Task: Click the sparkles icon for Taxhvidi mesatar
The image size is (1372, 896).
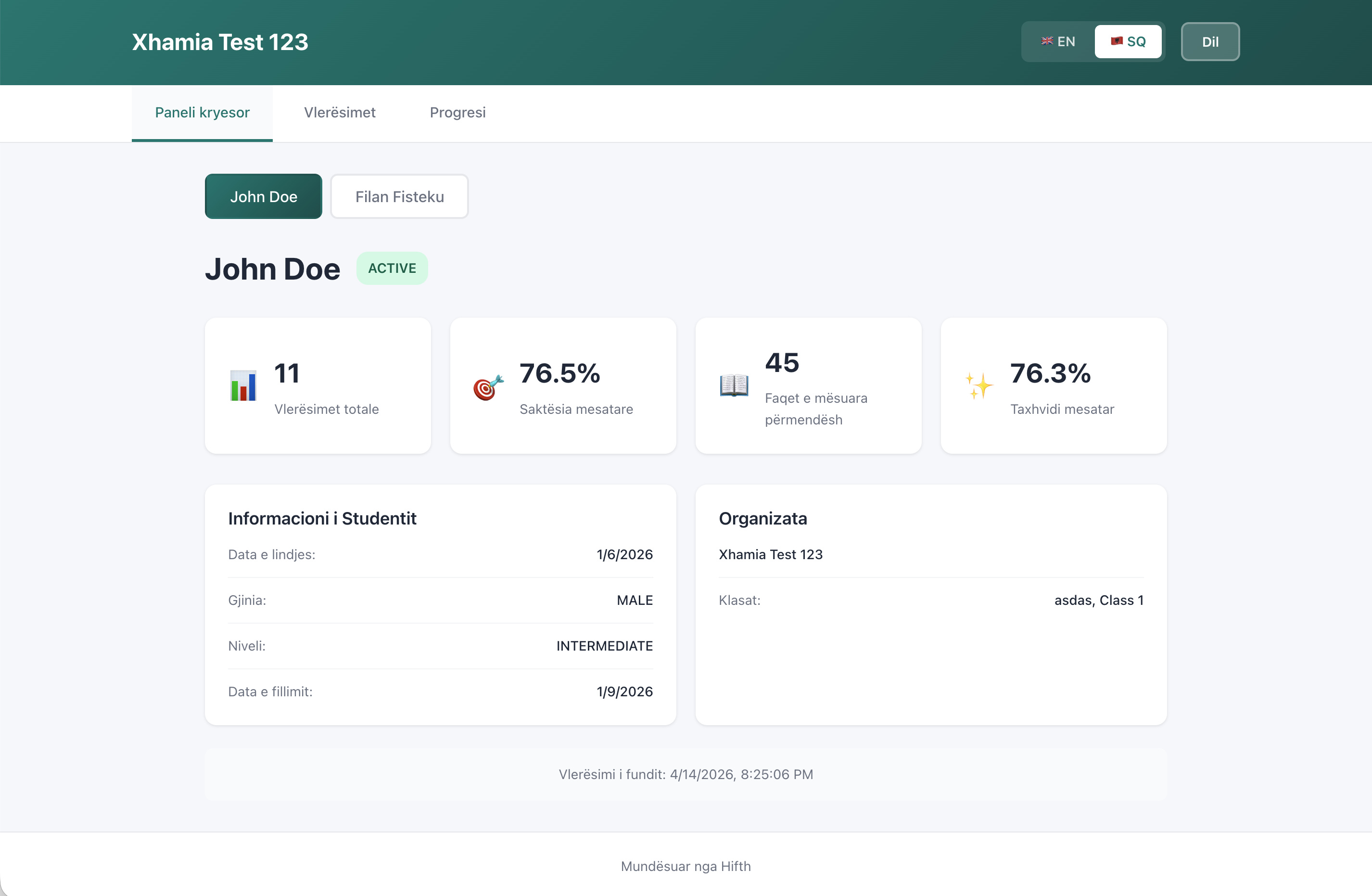Action: pos(979,386)
